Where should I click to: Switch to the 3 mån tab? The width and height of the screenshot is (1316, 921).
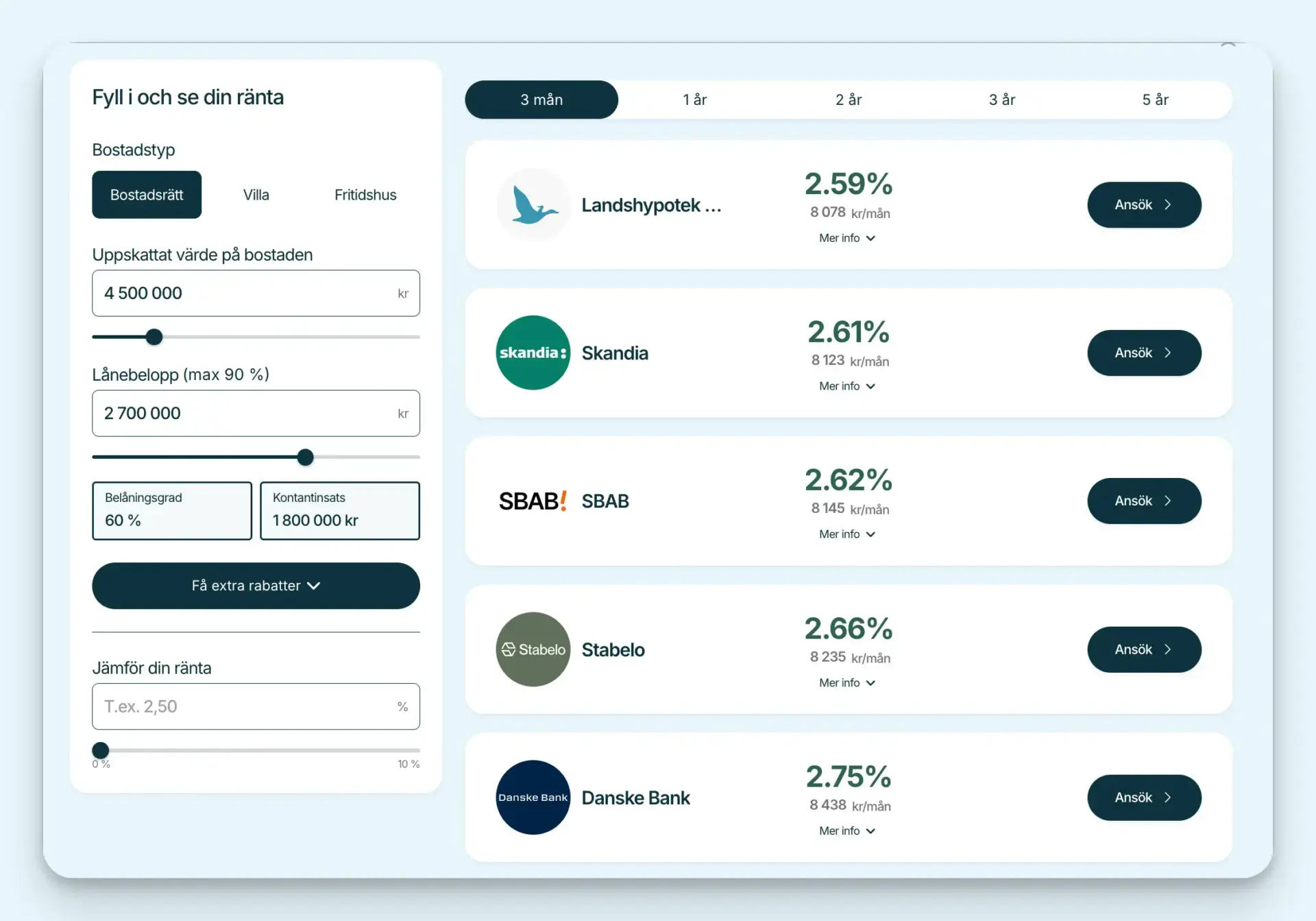coord(541,99)
